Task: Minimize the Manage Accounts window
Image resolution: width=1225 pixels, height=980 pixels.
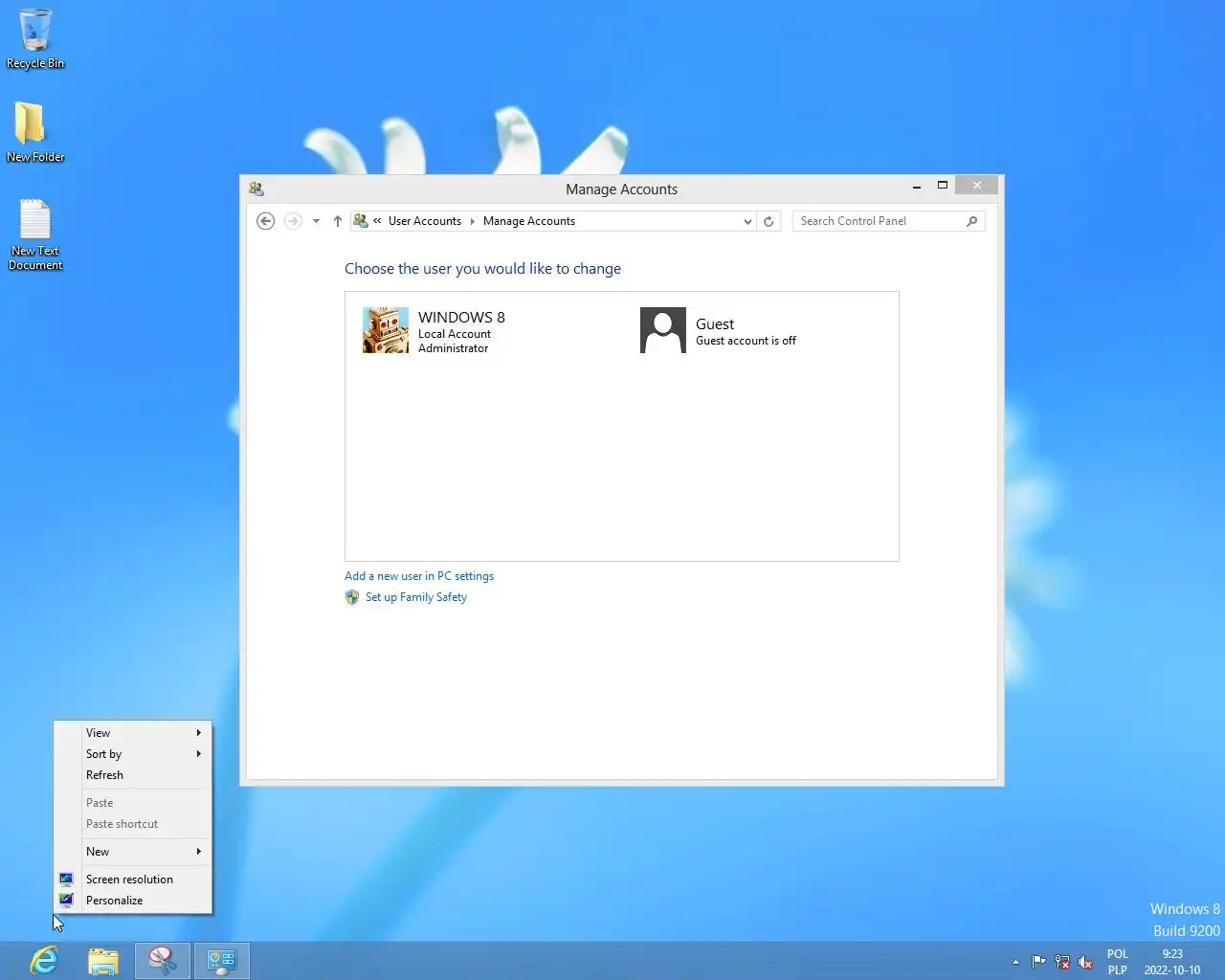Action: click(x=917, y=186)
